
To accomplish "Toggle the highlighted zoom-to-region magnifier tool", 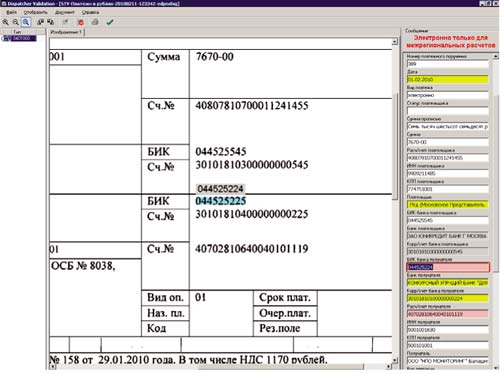I will [x=26, y=22].
